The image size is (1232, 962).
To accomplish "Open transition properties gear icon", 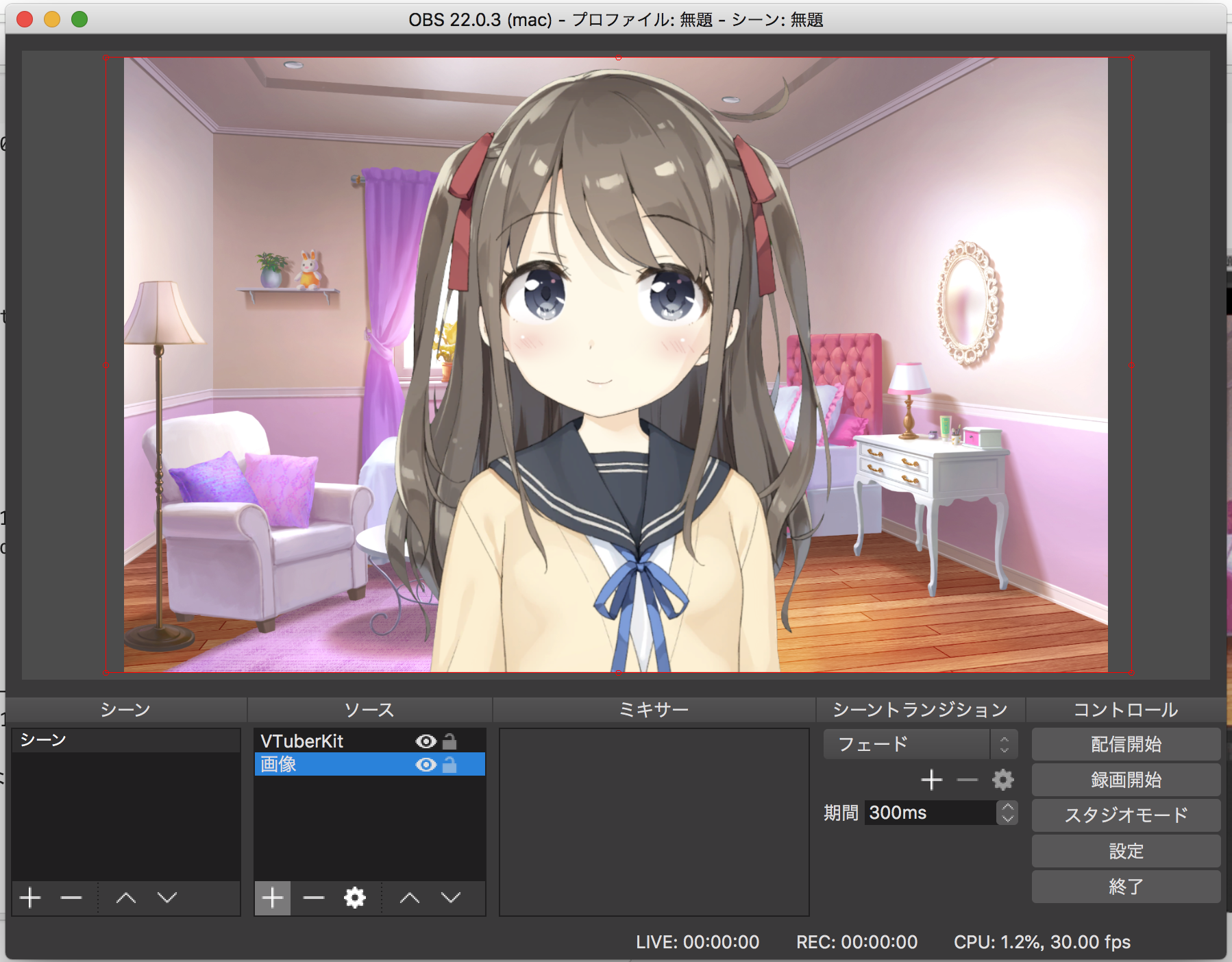I will pos(1003,780).
